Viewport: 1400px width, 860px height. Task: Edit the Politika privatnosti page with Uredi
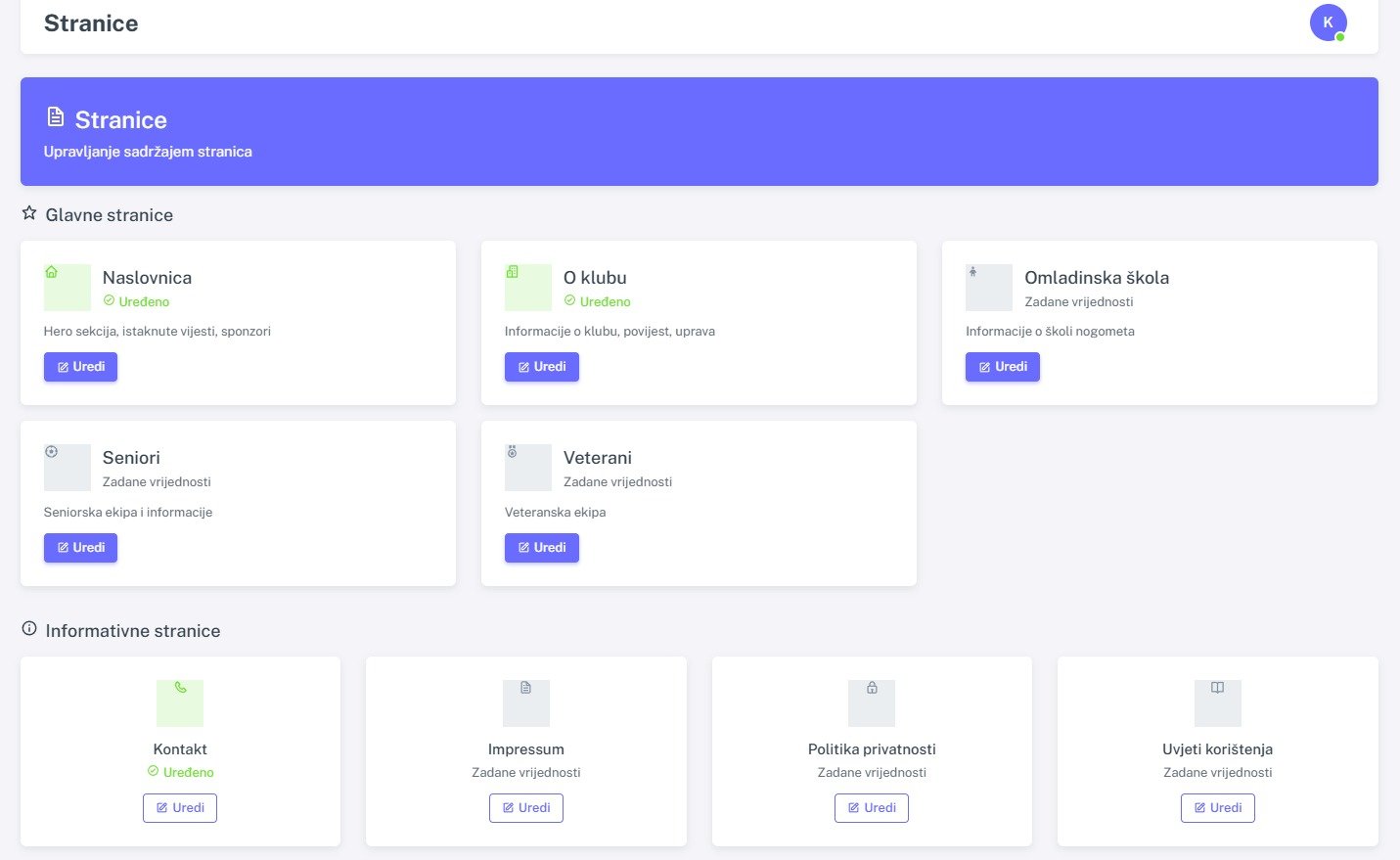pos(872,808)
